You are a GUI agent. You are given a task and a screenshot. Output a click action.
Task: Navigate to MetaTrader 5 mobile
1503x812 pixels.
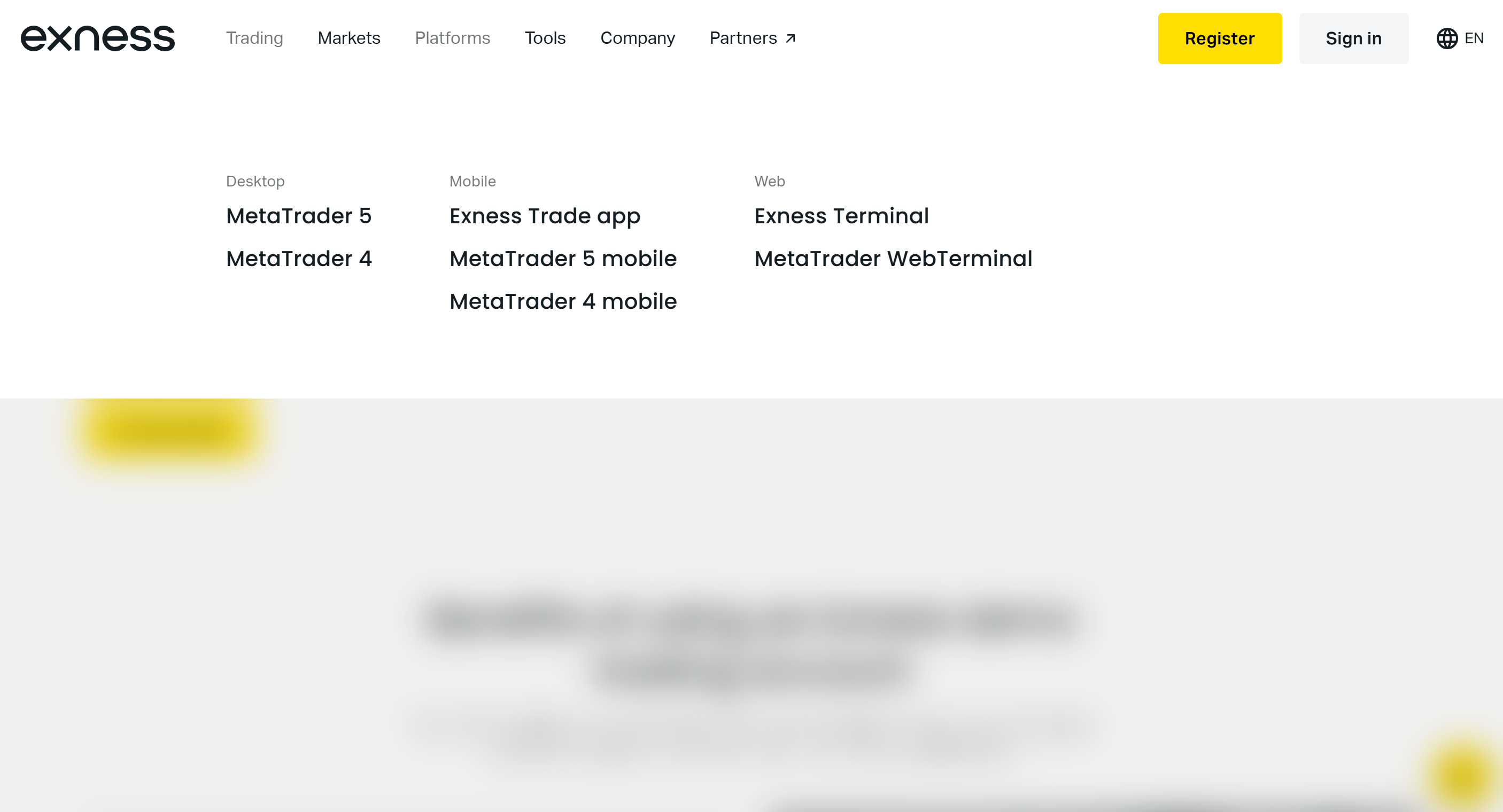[563, 258]
